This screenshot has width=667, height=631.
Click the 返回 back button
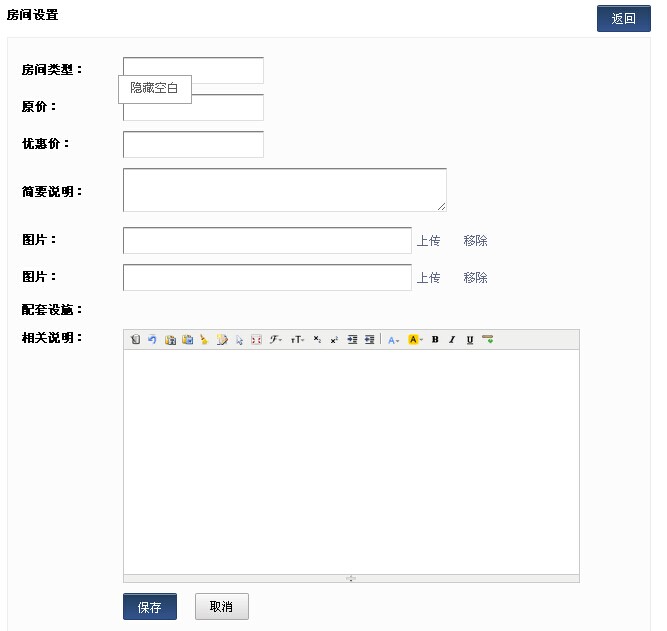tap(623, 18)
